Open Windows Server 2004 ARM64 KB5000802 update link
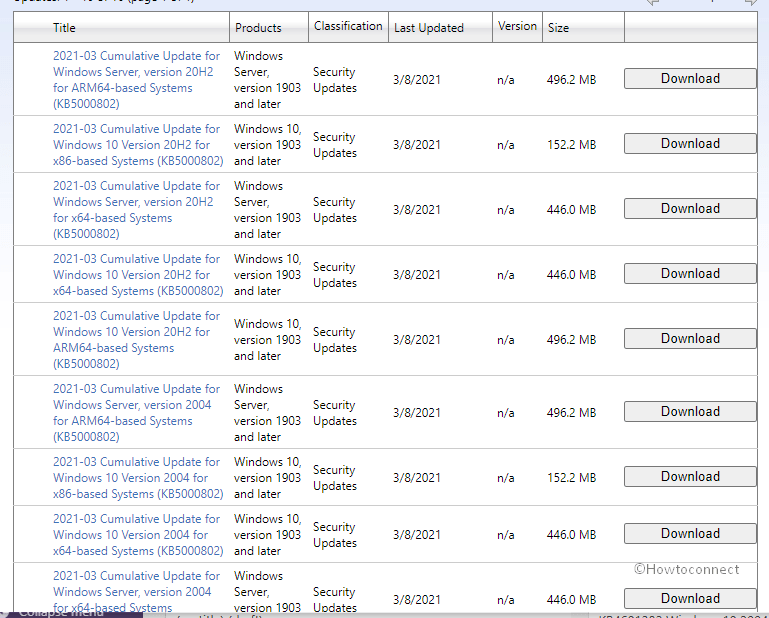 pyautogui.click(x=136, y=412)
